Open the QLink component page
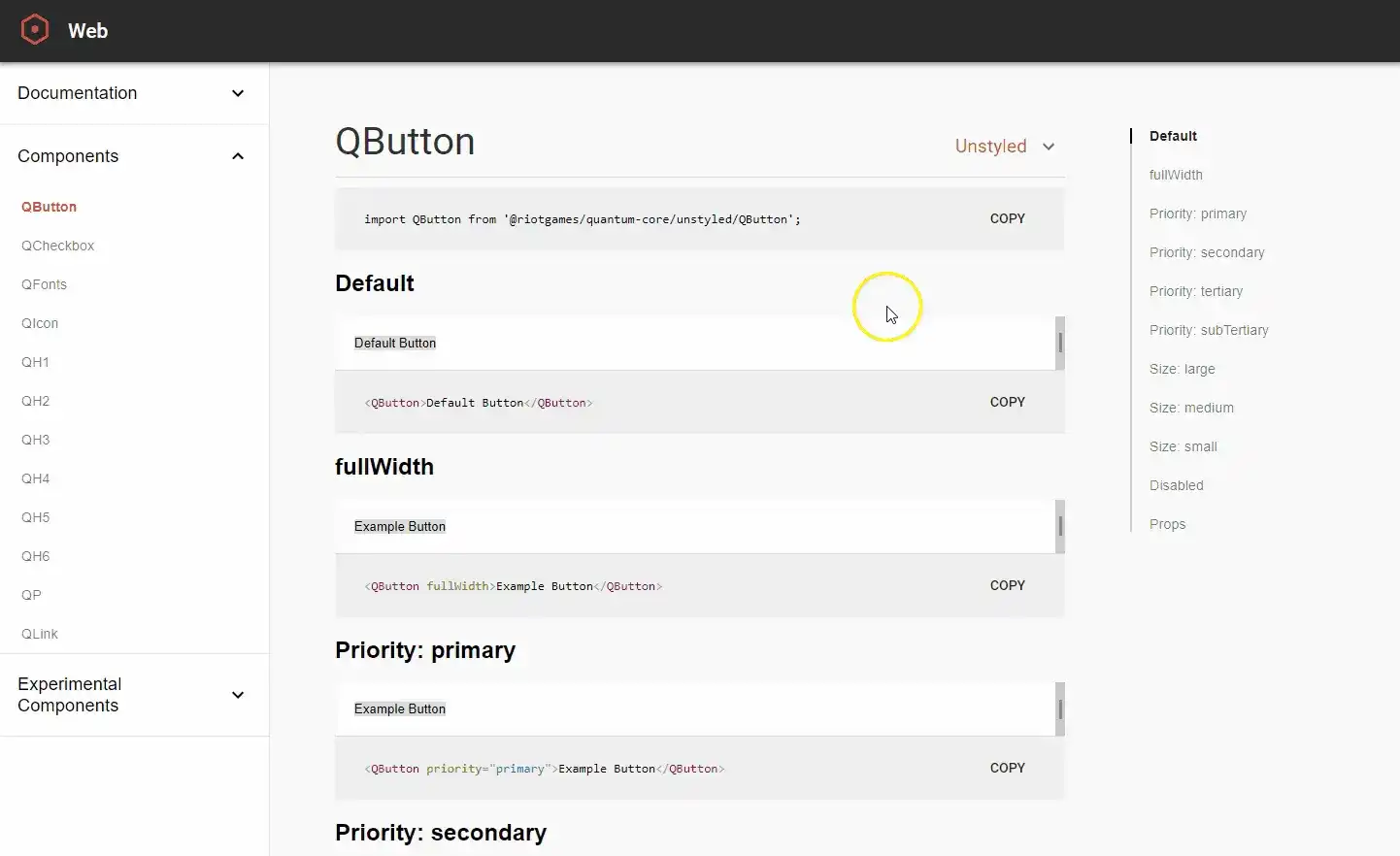The width and height of the screenshot is (1400, 856). coord(40,634)
